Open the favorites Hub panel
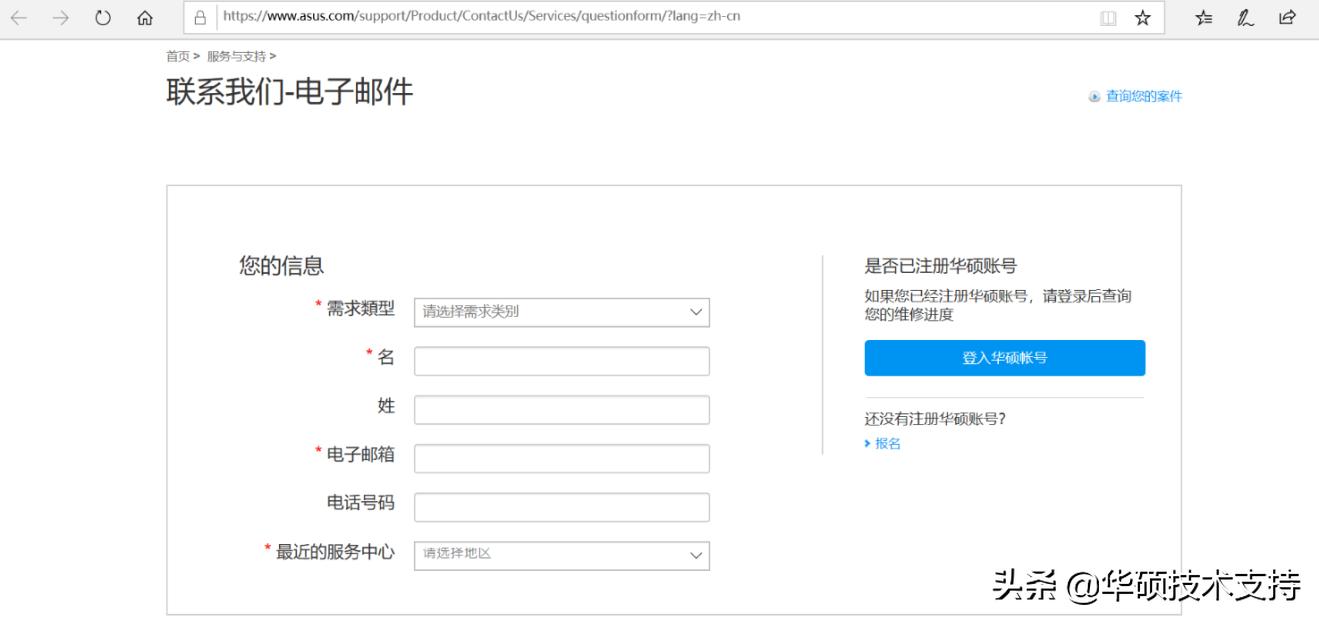This screenshot has width=1319, height=621. coord(1204,16)
